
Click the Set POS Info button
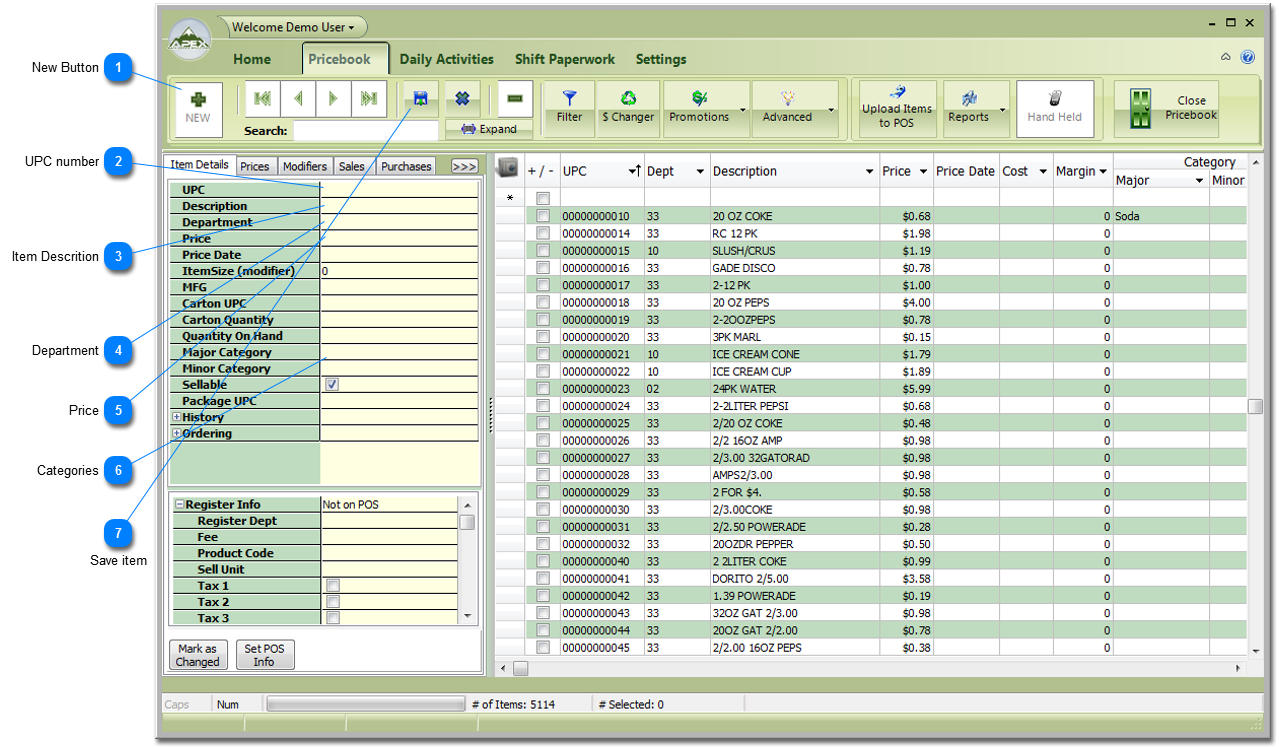pyautogui.click(x=264, y=655)
